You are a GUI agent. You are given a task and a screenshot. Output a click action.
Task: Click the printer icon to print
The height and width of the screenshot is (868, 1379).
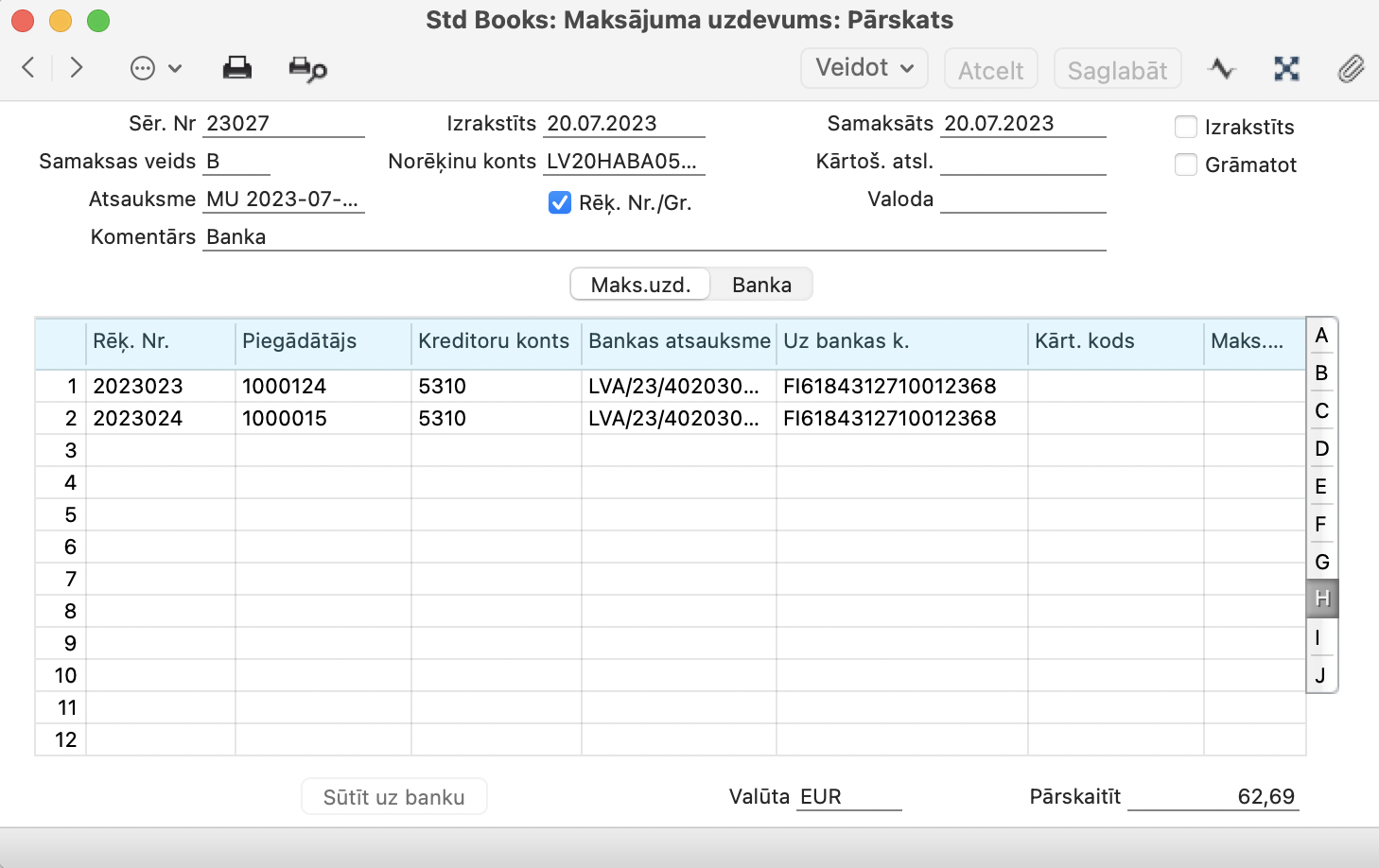click(236, 68)
